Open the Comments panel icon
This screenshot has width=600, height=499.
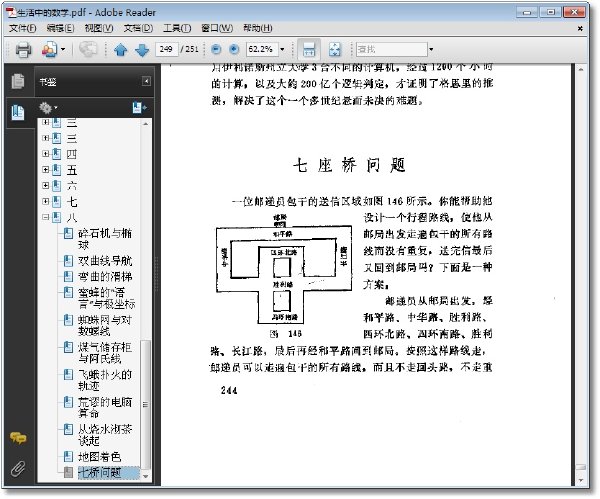18,437
